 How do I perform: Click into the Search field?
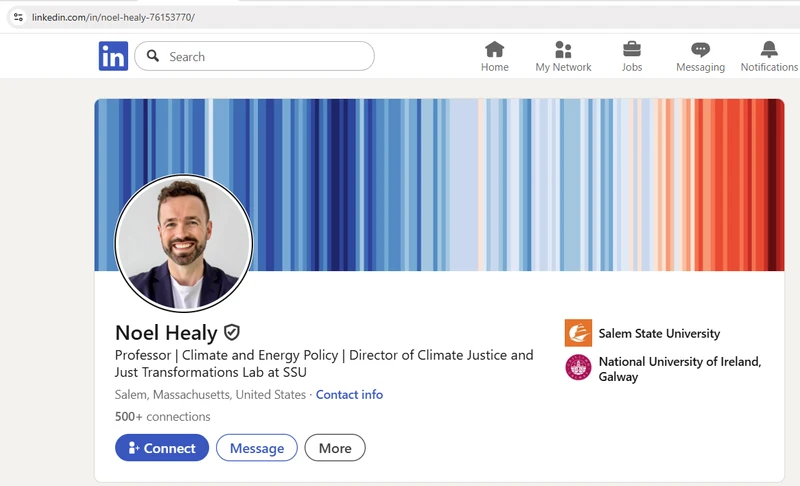(x=265, y=56)
